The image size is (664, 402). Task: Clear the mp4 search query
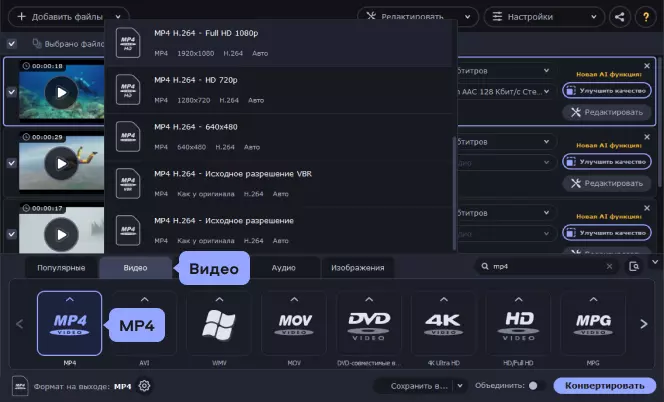coord(609,266)
